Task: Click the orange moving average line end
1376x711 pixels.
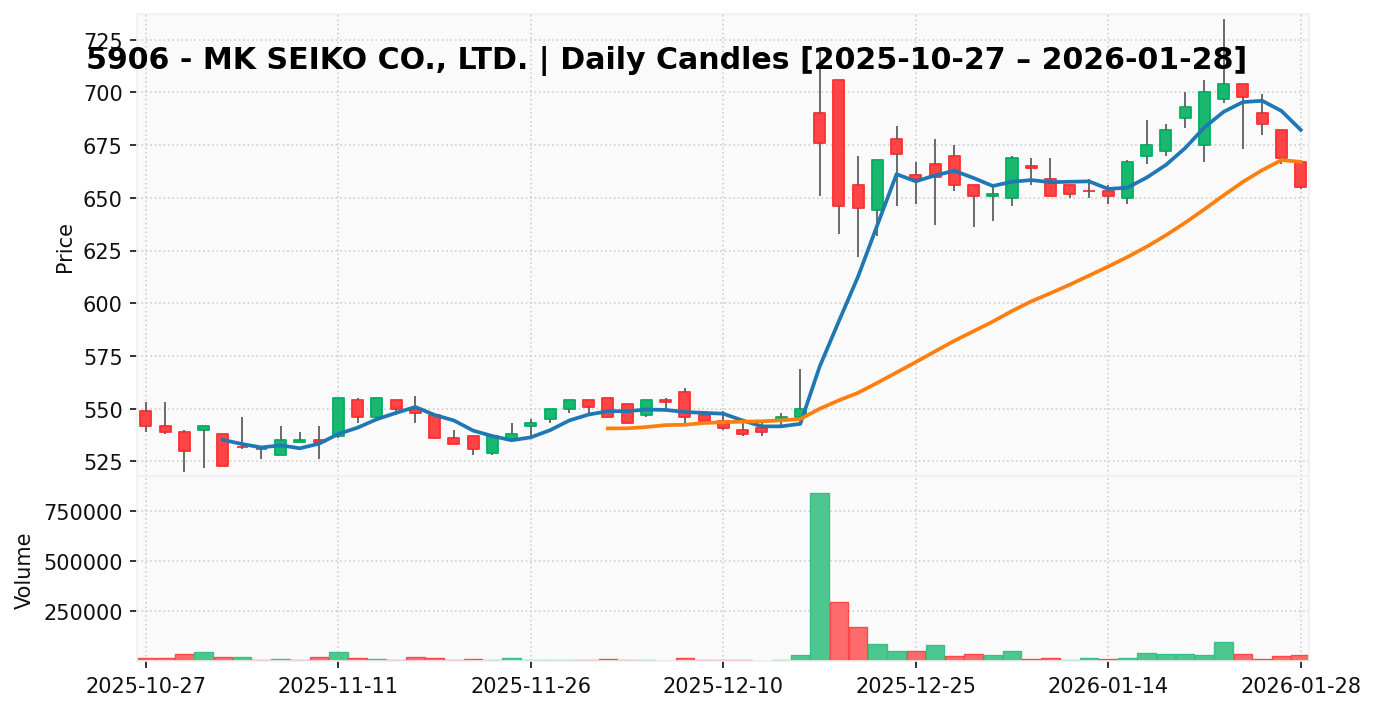Action: [x=1300, y=162]
